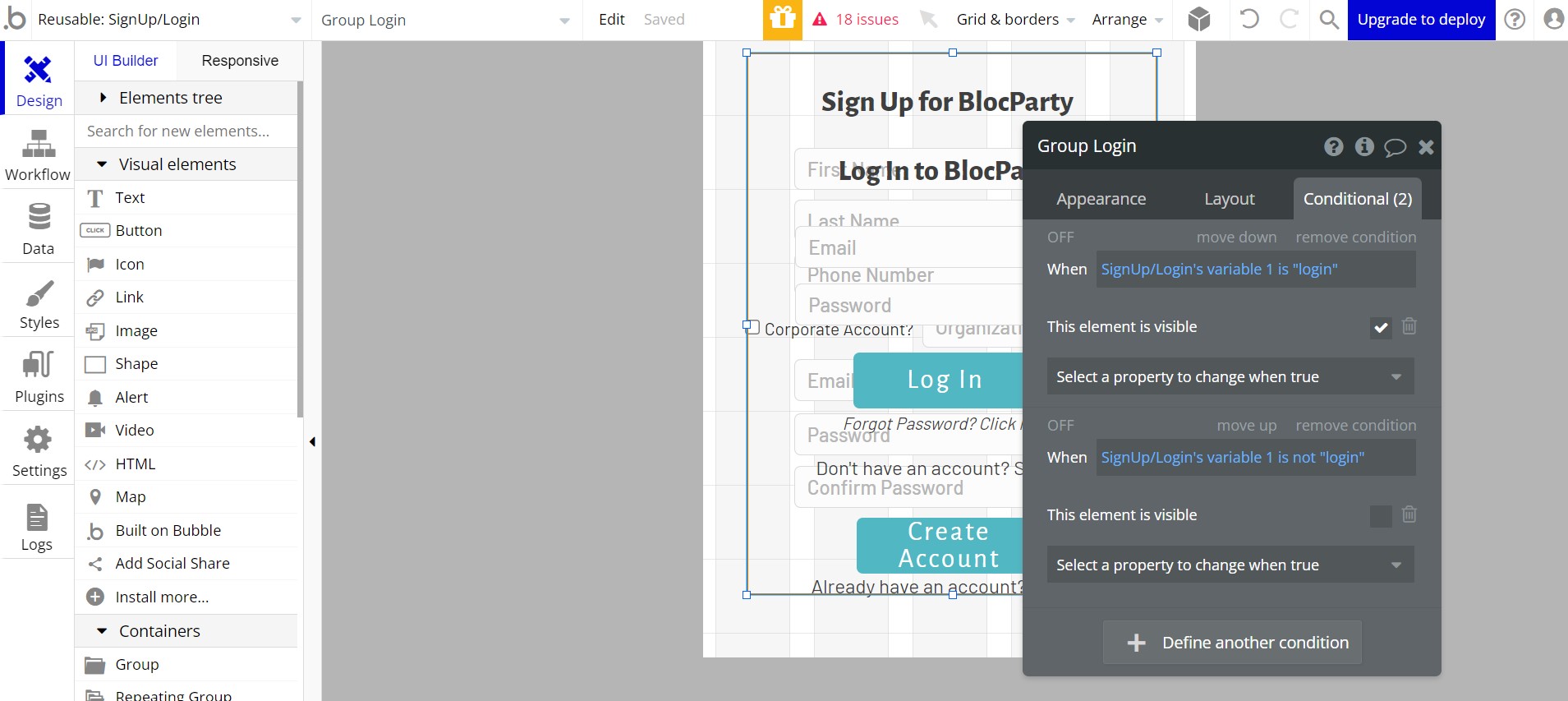Image resolution: width=1568 pixels, height=701 pixels.
Task: Open first Select a property dropdown
Action: pyautogui.click(x=1230, y=376)
